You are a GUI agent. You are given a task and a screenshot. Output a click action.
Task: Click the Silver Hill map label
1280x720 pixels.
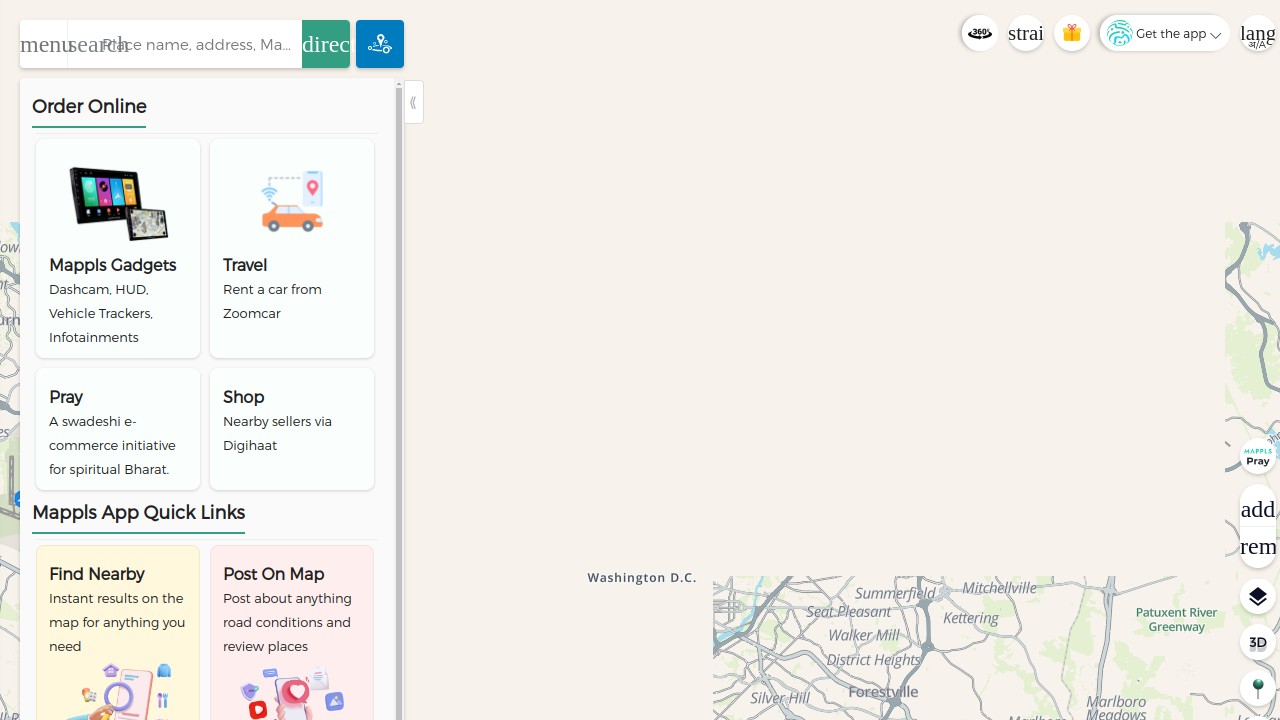click(x=779, y=697)
